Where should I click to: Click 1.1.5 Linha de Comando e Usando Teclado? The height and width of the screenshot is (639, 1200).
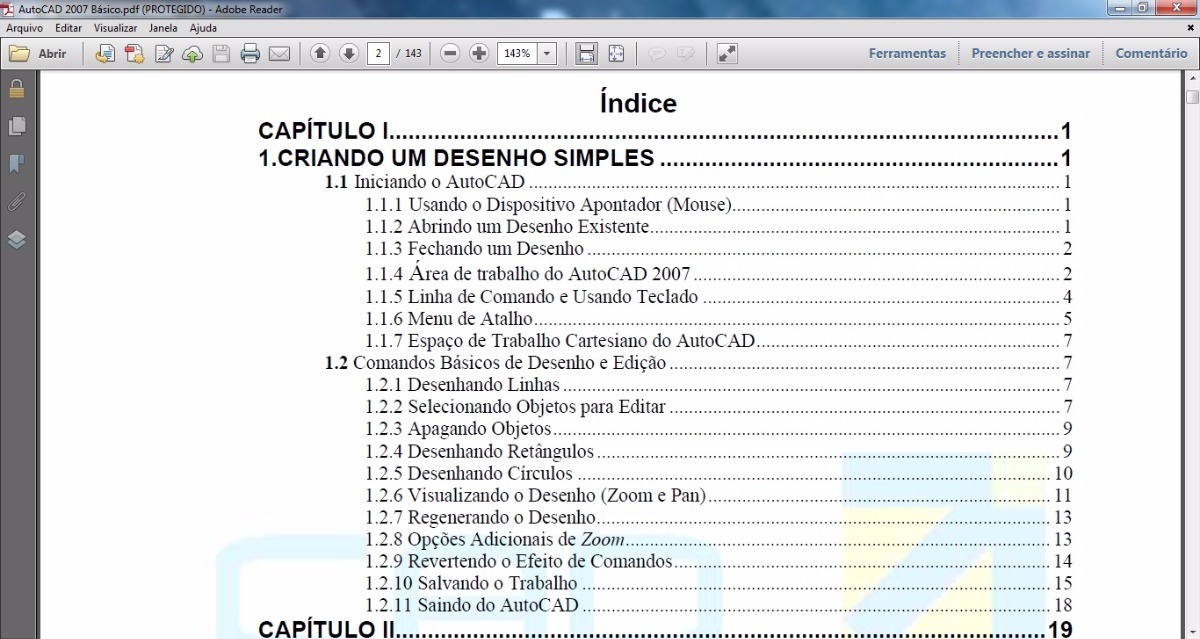719,297
